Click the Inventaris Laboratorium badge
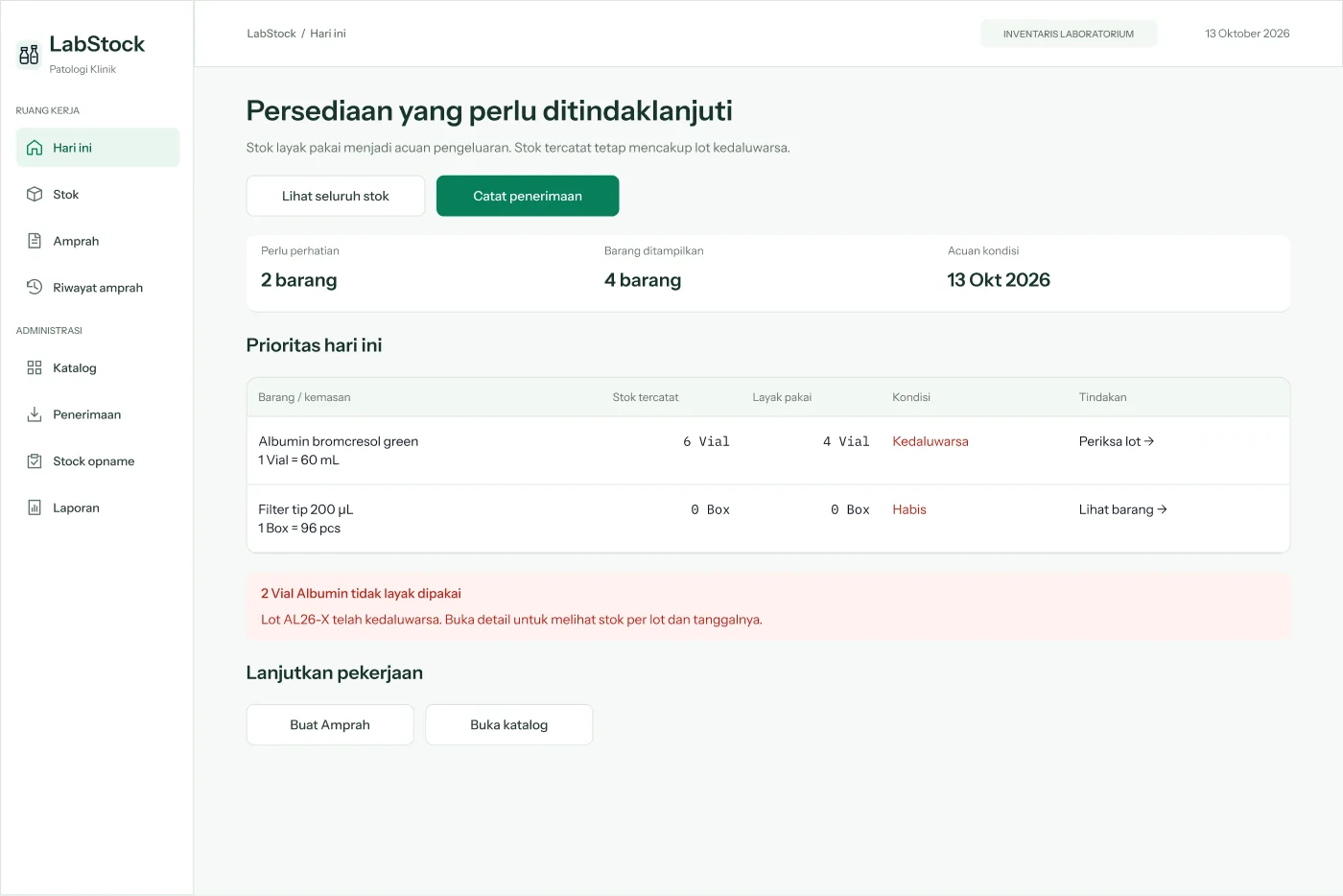The height and width of the screenshot is (896, 1343). coord(1069,34)
